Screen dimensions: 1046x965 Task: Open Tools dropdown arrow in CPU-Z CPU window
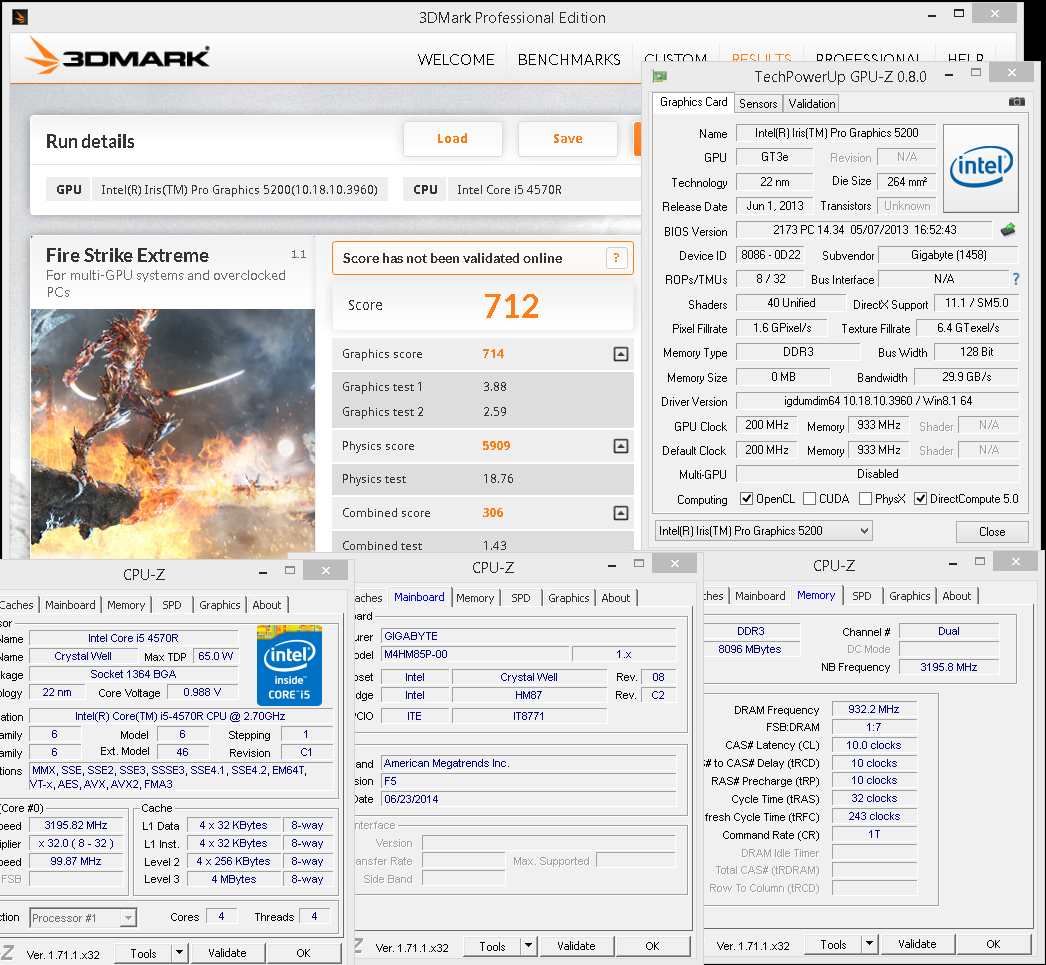(179, 953)
